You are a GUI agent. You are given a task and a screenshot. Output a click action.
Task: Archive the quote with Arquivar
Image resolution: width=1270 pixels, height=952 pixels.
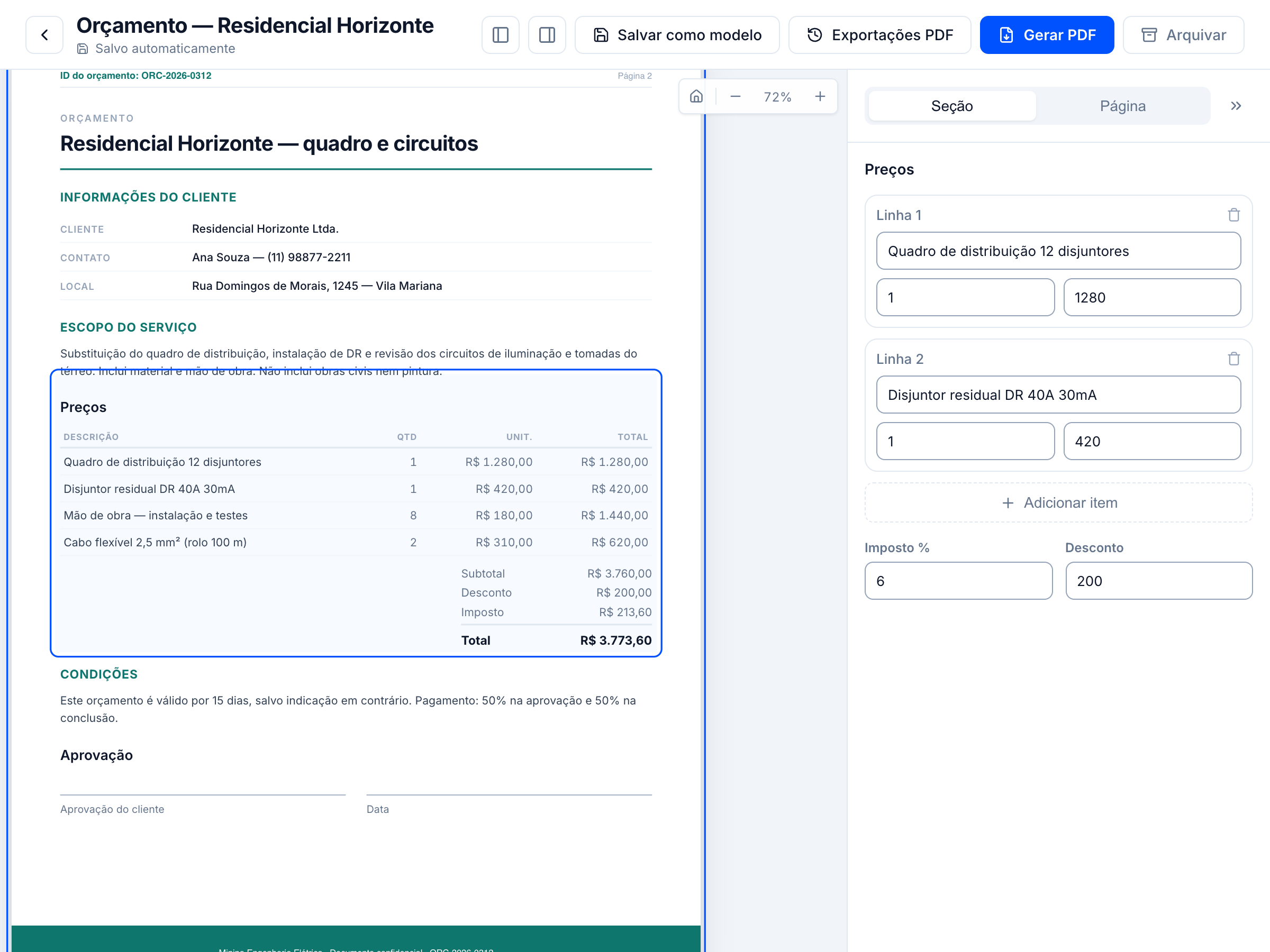click(1183, 35)
